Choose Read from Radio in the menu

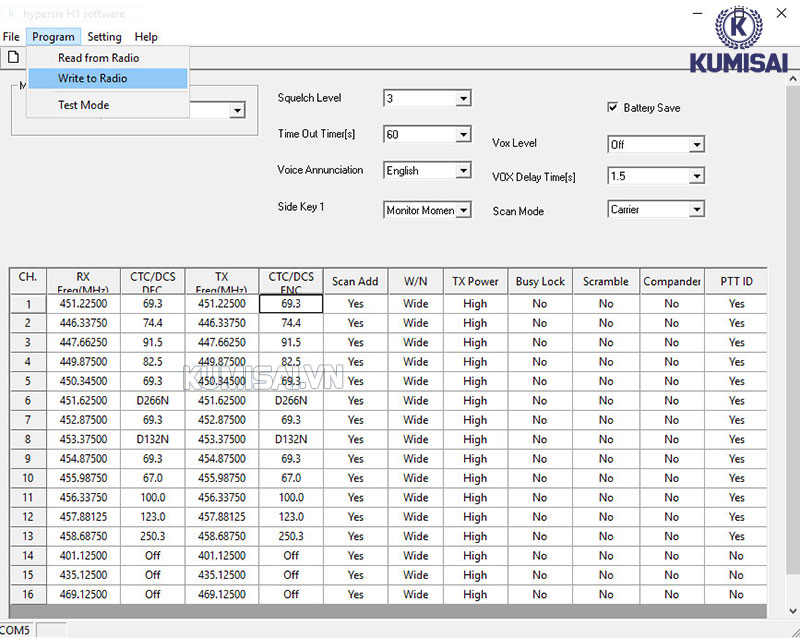click(x=98, y=58)
